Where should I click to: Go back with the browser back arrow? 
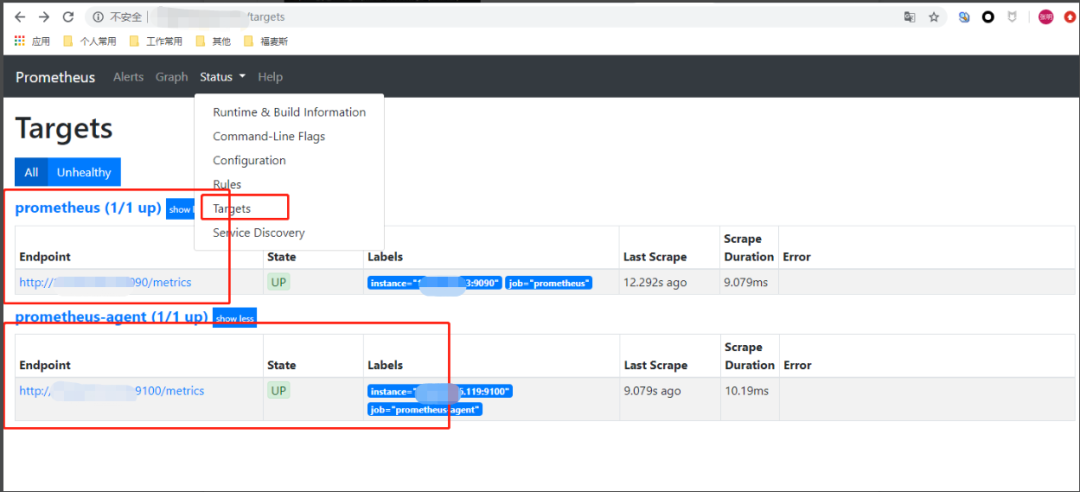(20, 17)
